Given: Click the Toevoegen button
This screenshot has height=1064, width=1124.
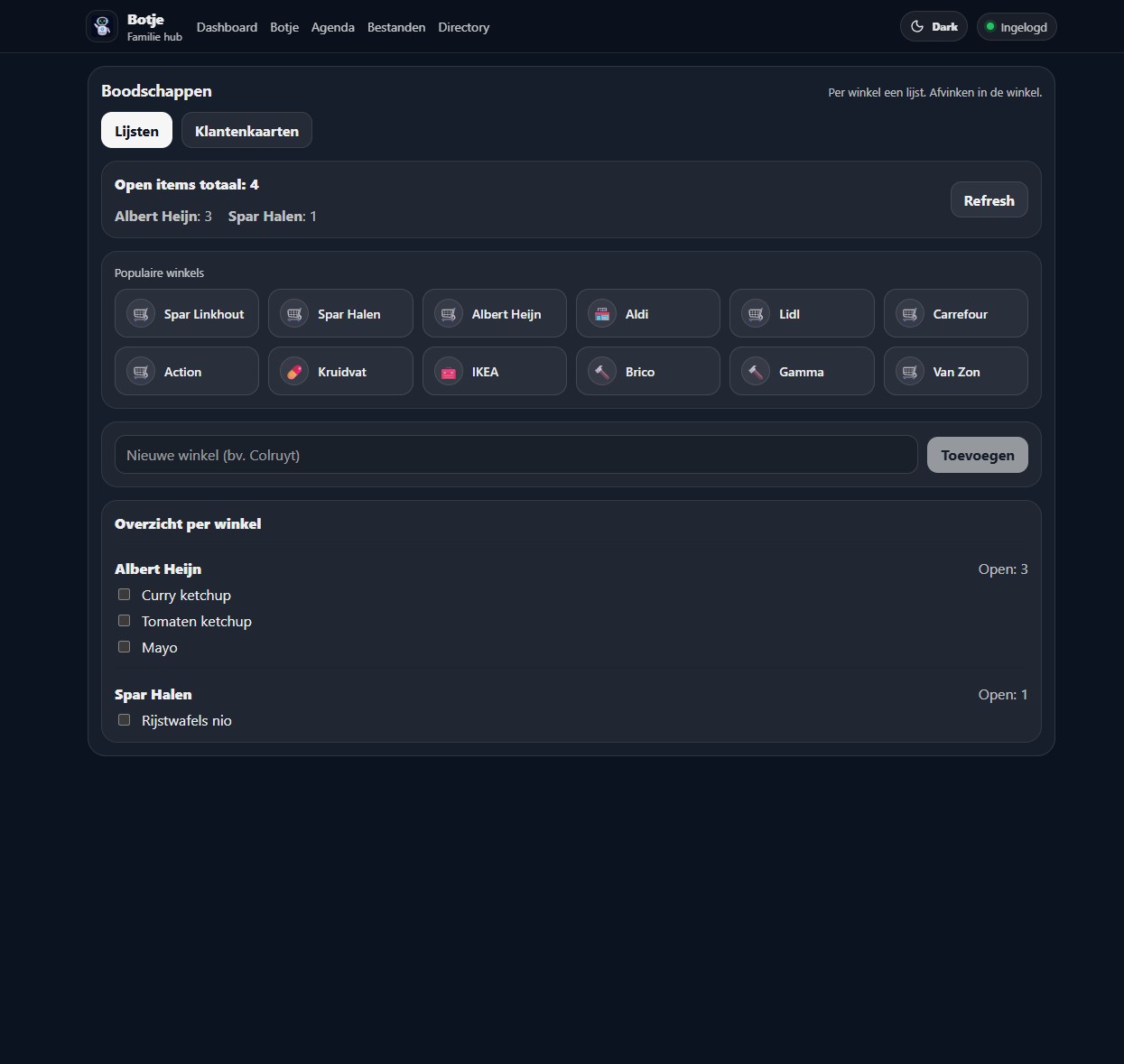Looking at the screenshot, I should point(977,456).
